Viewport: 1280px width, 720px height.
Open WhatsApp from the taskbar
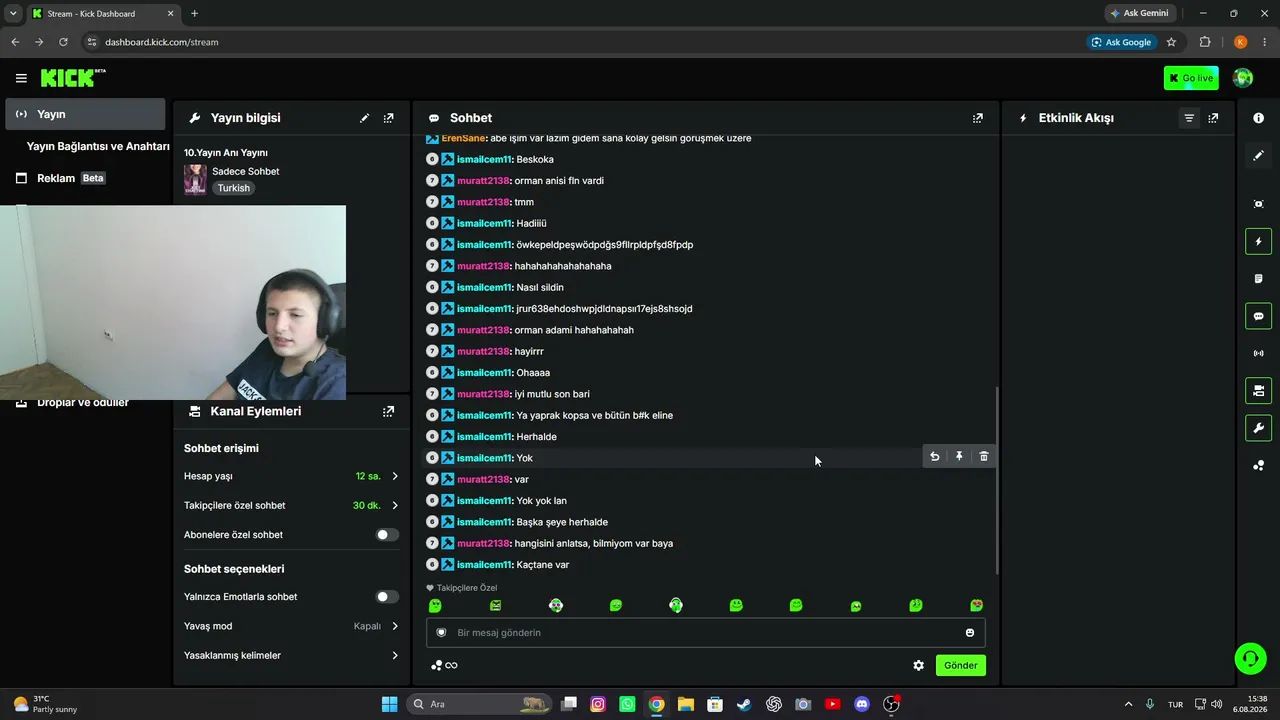click(x=627, y=704)
